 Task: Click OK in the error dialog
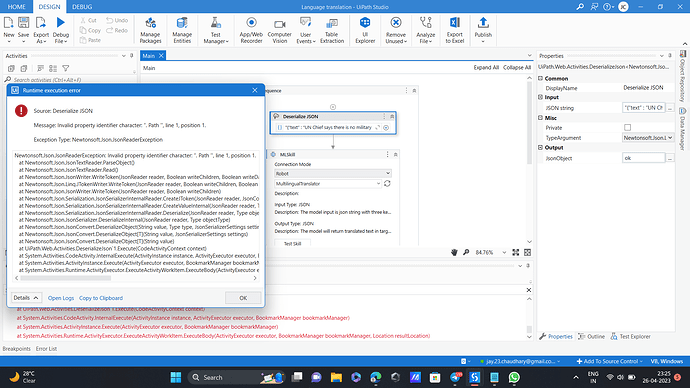pyautogui.click(x=243, y=298)
